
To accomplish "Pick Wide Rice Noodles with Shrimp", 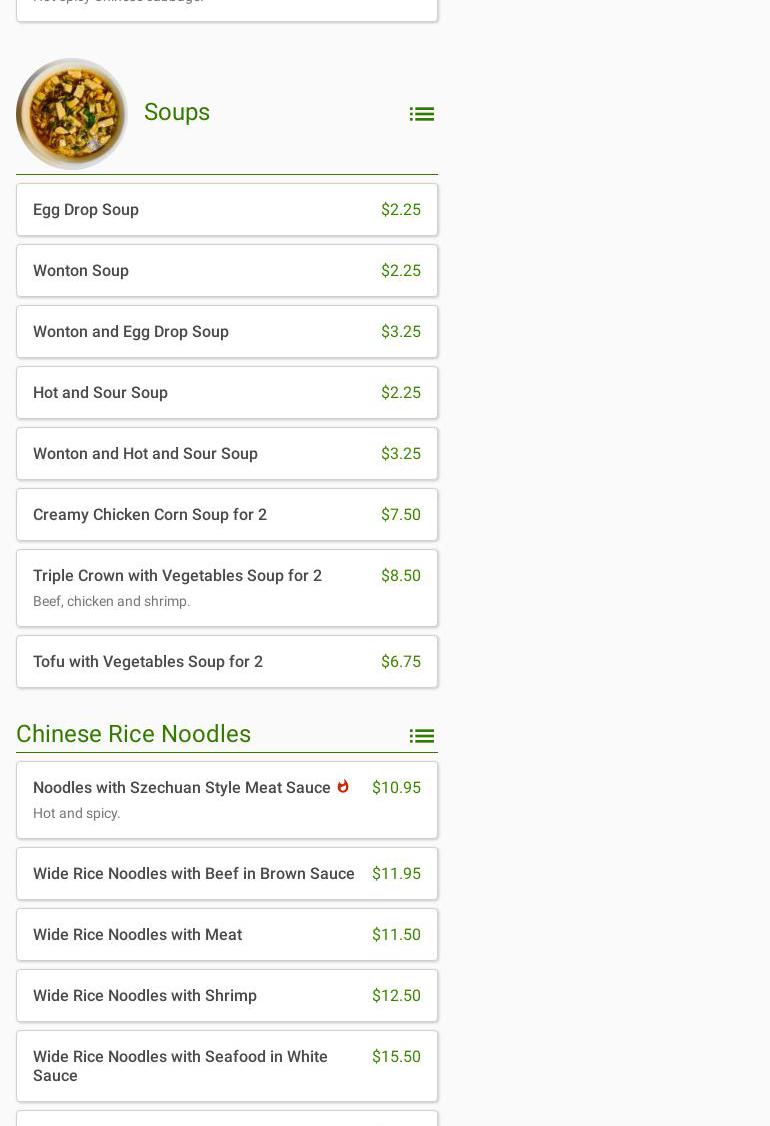I will 227,996.
